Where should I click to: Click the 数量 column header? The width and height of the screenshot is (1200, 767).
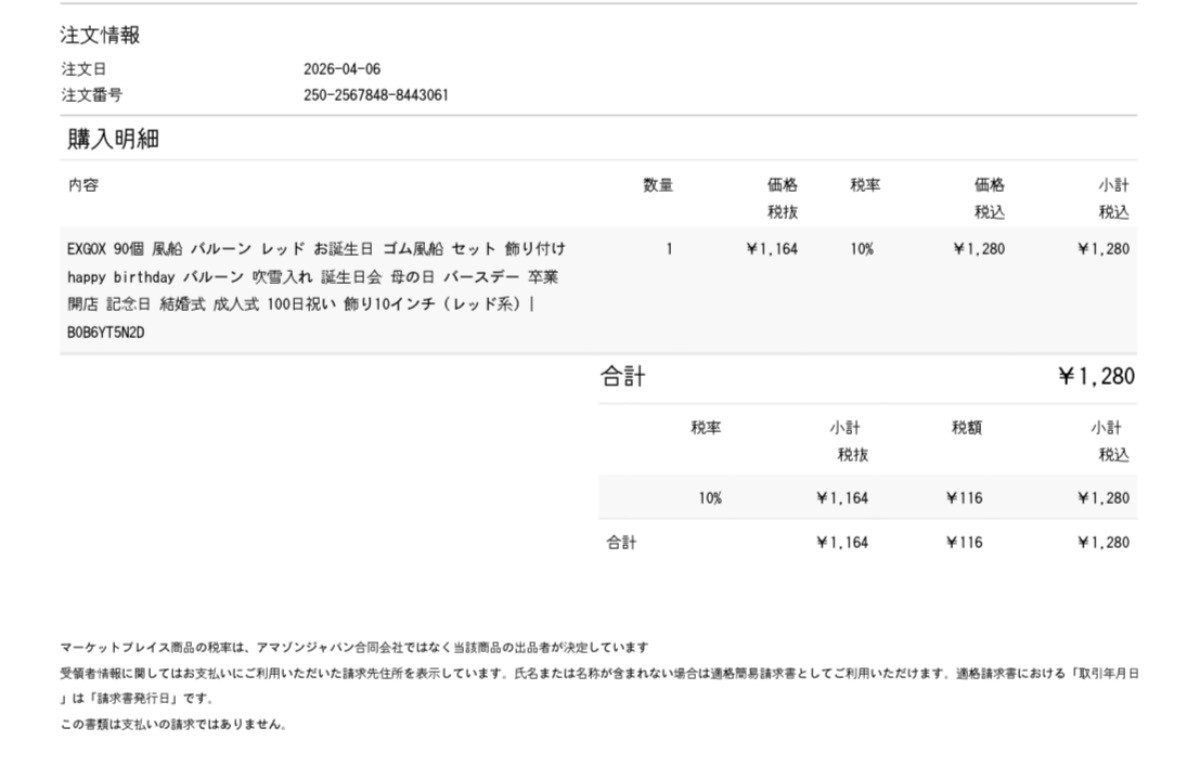tap(657, 185)
